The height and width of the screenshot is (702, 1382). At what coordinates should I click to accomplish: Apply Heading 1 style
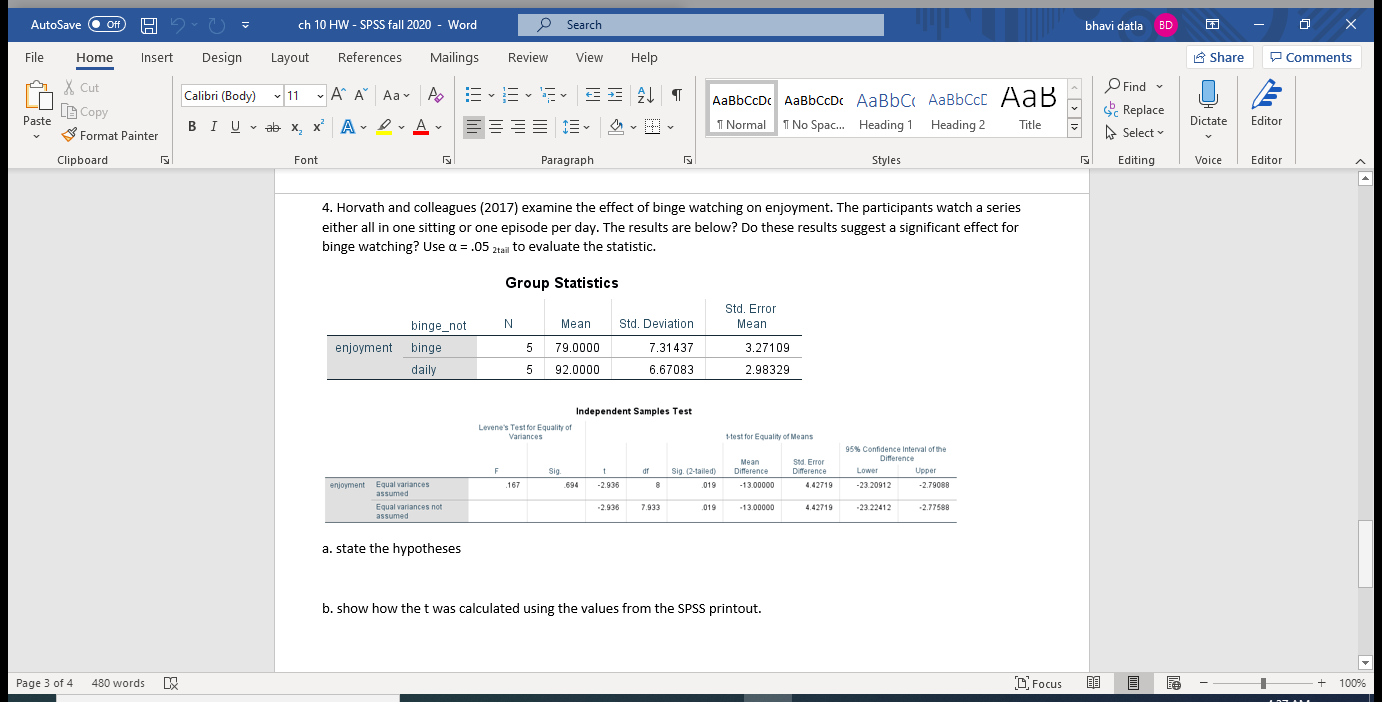pyautogui.click(x=885, y=109)
